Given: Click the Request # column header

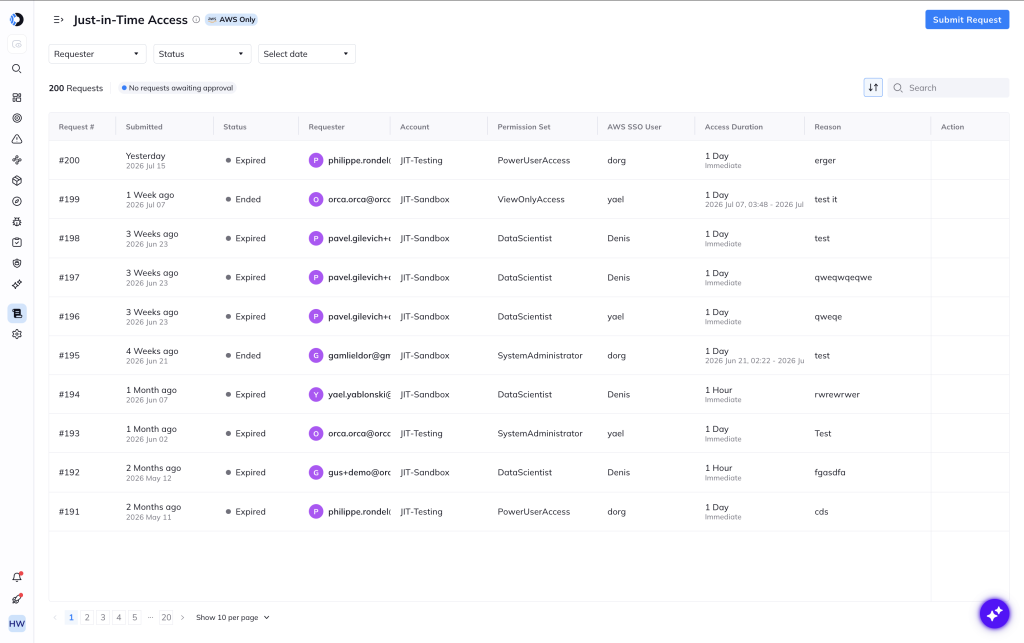Looking at the screenshot, I should [x=76, y=127].
